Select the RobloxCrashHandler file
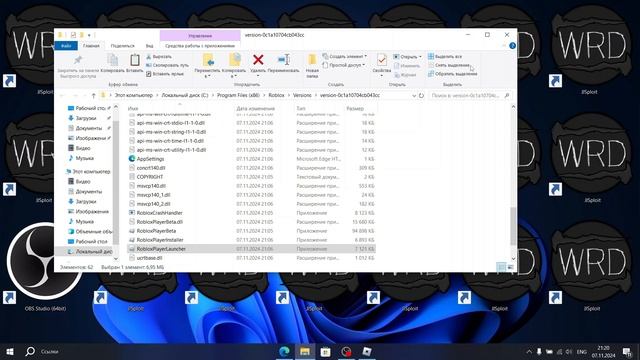Image resolution: width=640 pixels, height=360 pixels. [251, 213]
